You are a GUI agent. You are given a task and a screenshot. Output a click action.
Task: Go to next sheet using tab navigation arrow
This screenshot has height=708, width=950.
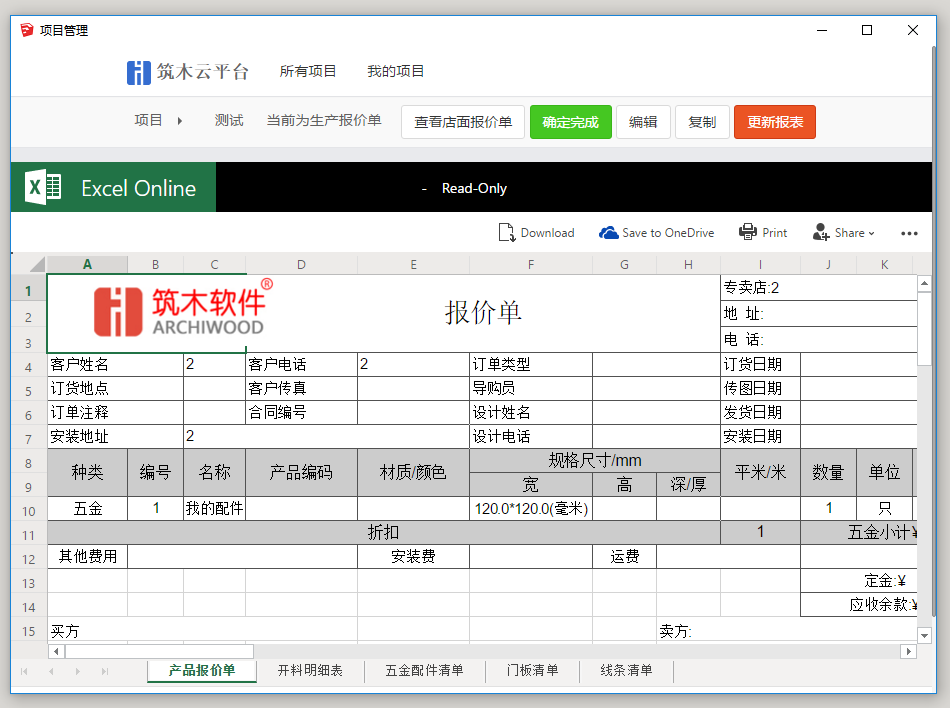click(x=77, y=671)
